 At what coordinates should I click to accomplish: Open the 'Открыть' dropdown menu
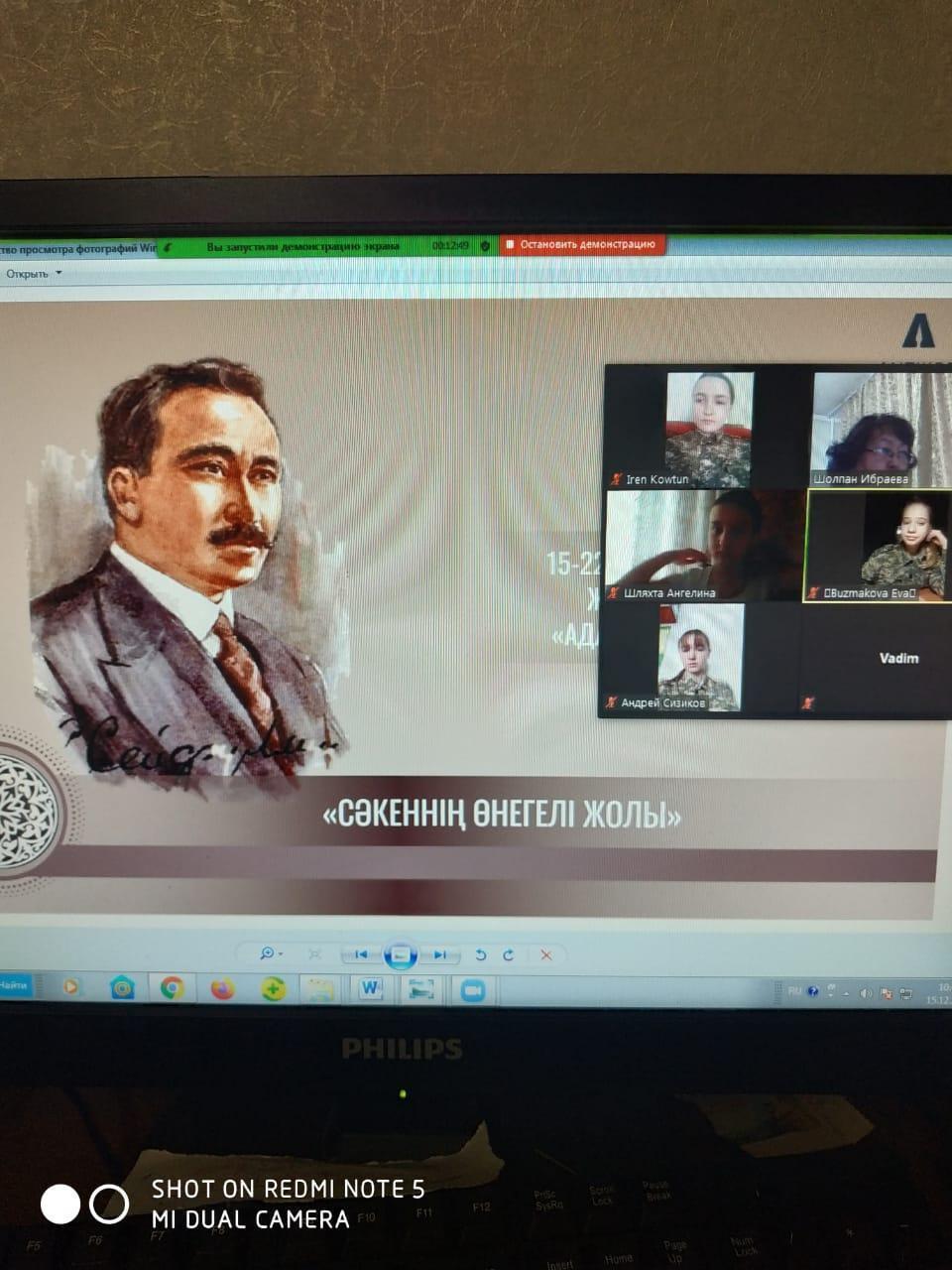click(34, 274)
